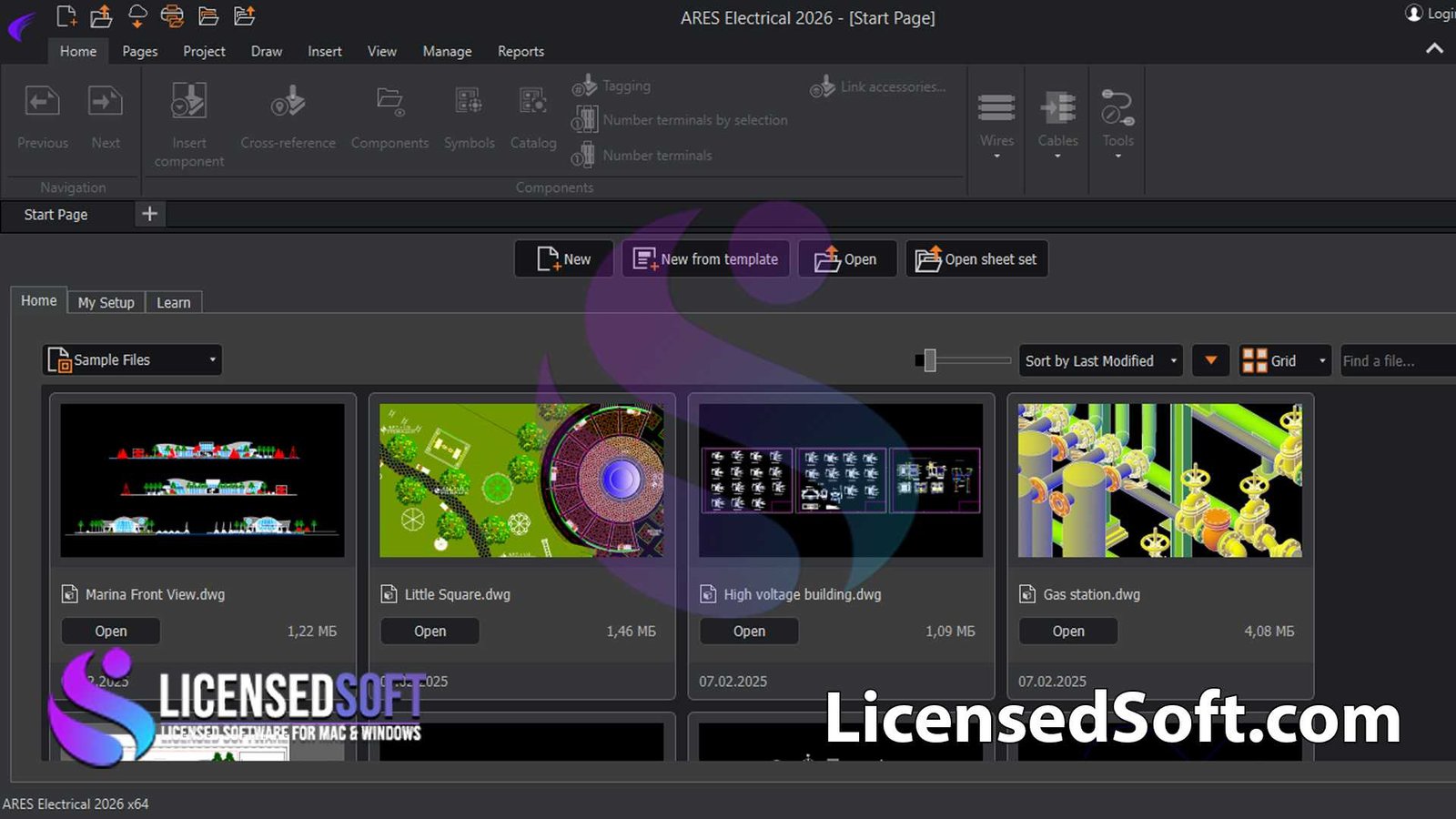Image resolution: width=1456 pixels, height=819 pixels.
Task: Open the Manage ribbon tab
Action: pos(447,51)
